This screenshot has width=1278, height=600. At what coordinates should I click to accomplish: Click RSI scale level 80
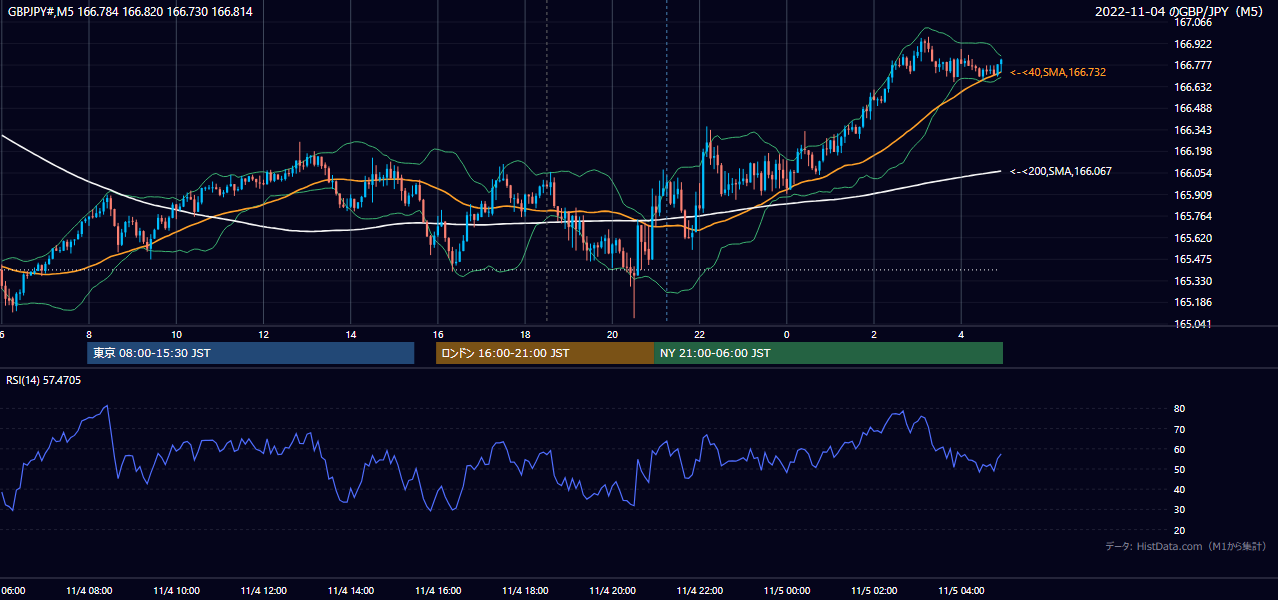coord(1180,409)
